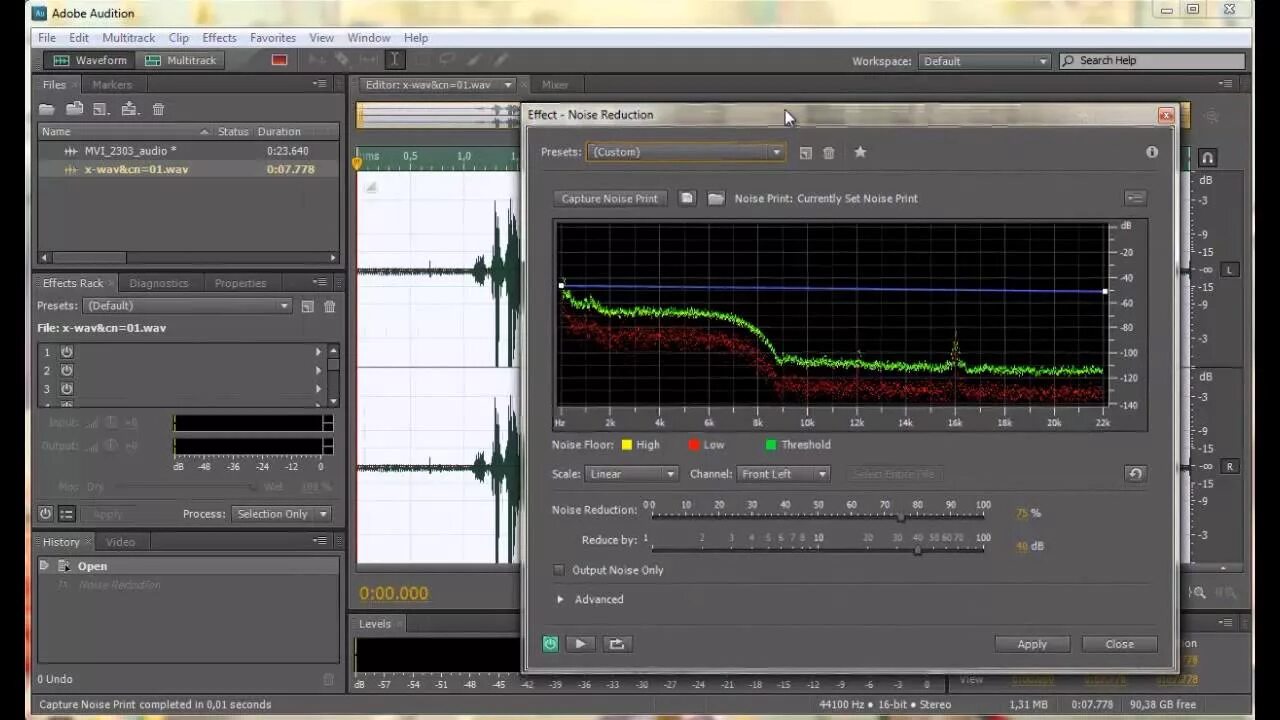Image resolution: width=1280 pixels, height=720 pixels.
Task: Save noise reduction preset icon
Action: [806, 152]
